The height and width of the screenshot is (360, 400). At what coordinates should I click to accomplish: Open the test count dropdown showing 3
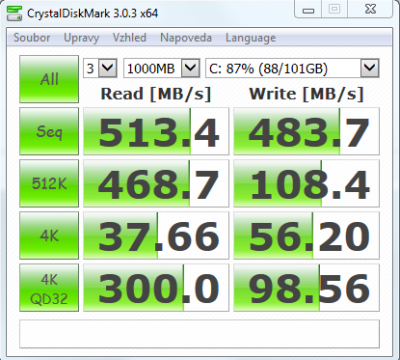[100, 68]
